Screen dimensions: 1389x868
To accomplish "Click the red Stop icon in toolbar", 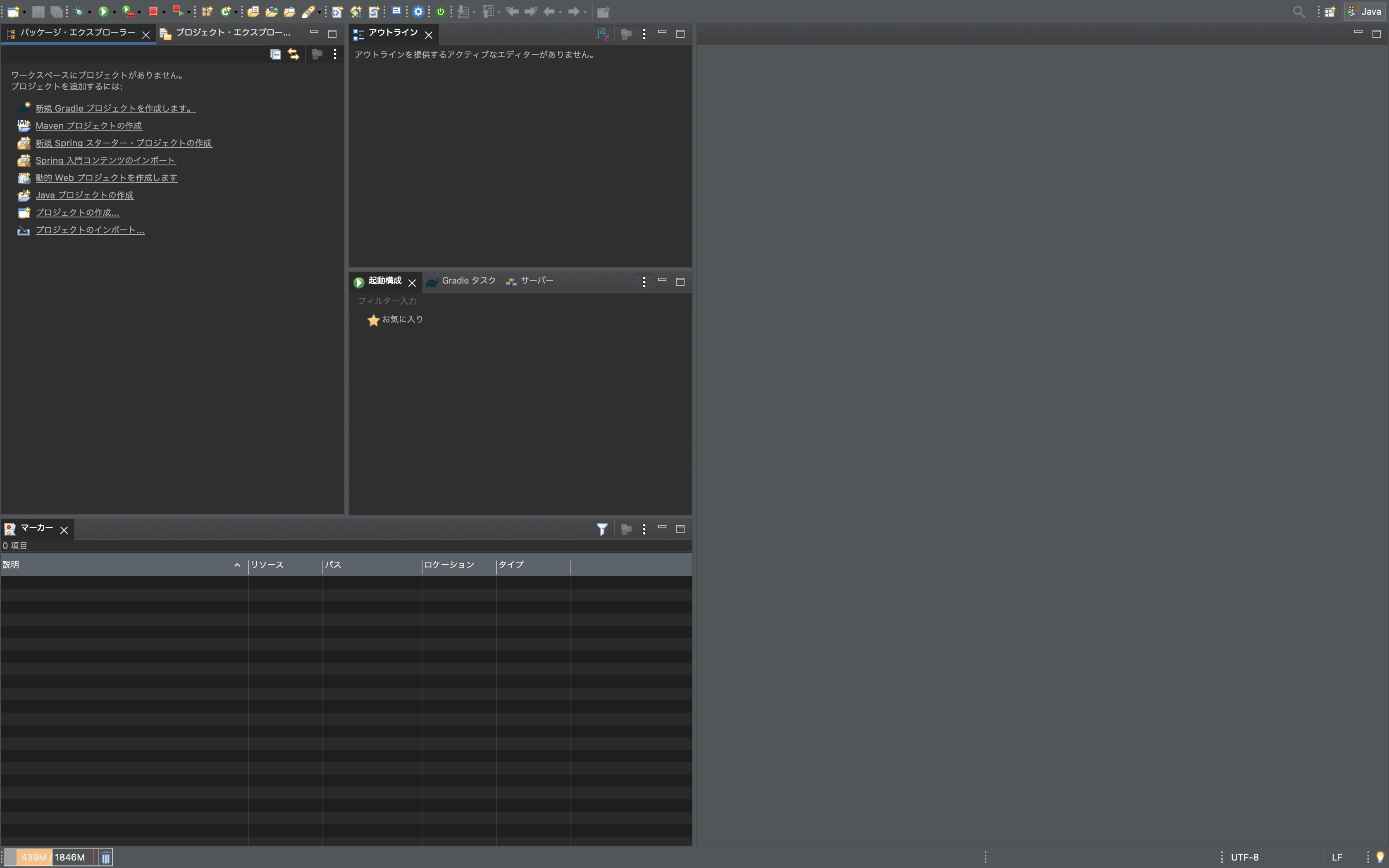I will (x=153, y=12).
